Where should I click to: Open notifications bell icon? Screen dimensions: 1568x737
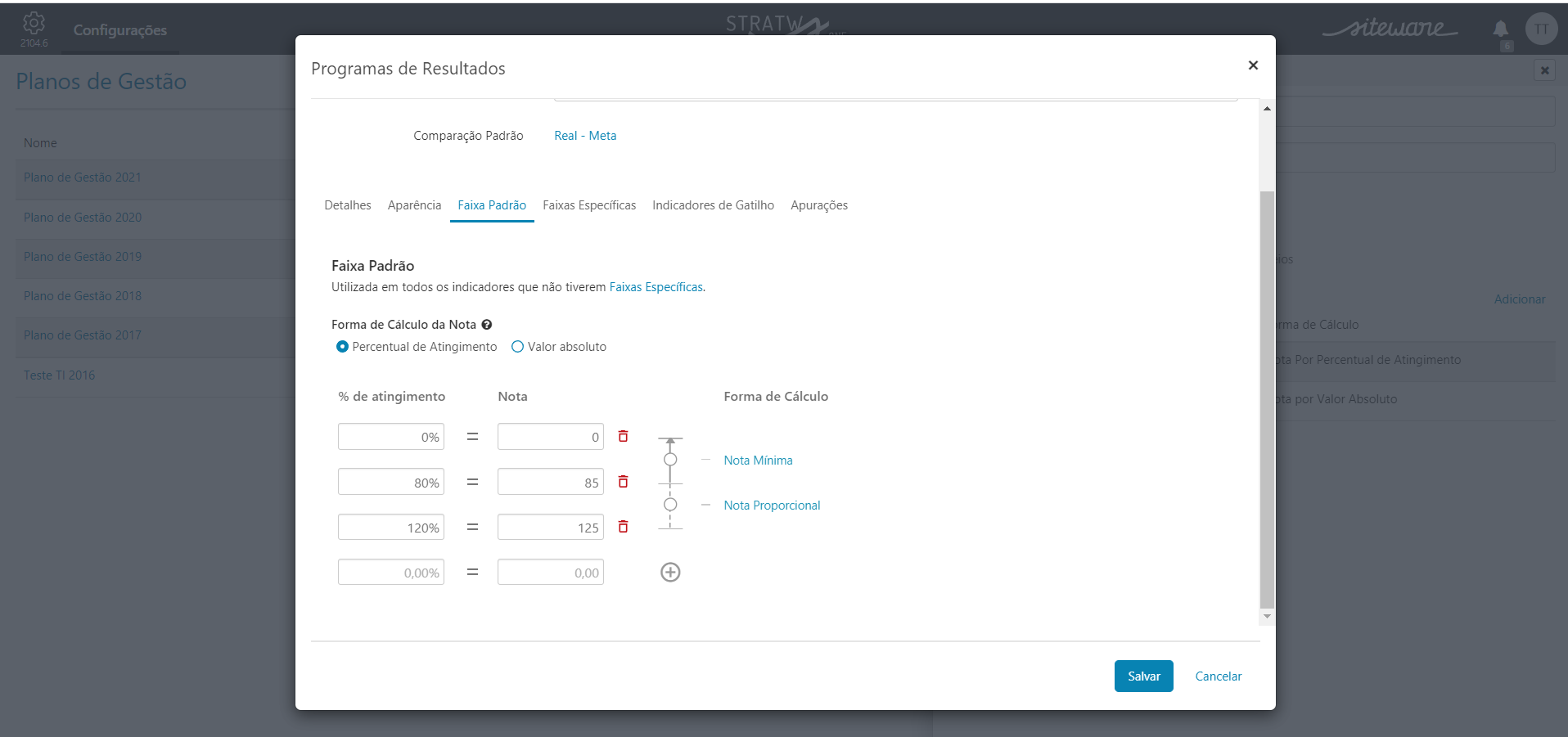1501,29
